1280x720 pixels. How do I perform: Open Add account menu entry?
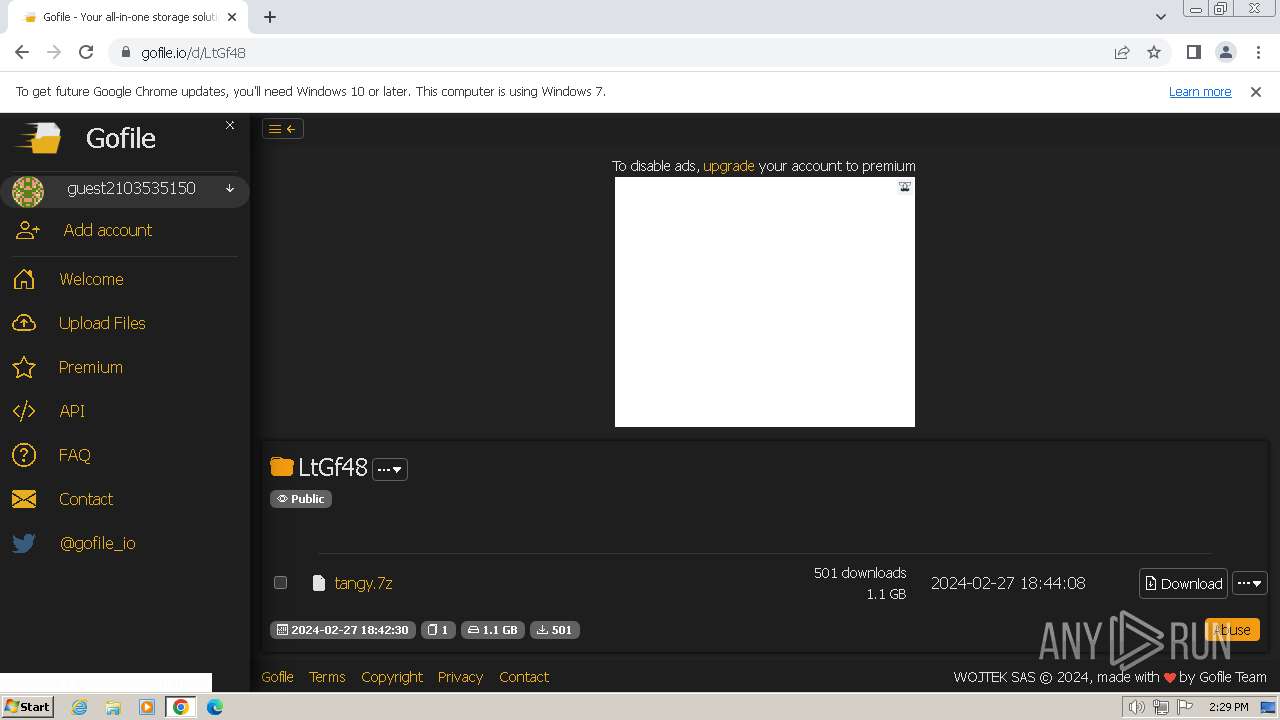pyautogui.click(x=108, y=230)
